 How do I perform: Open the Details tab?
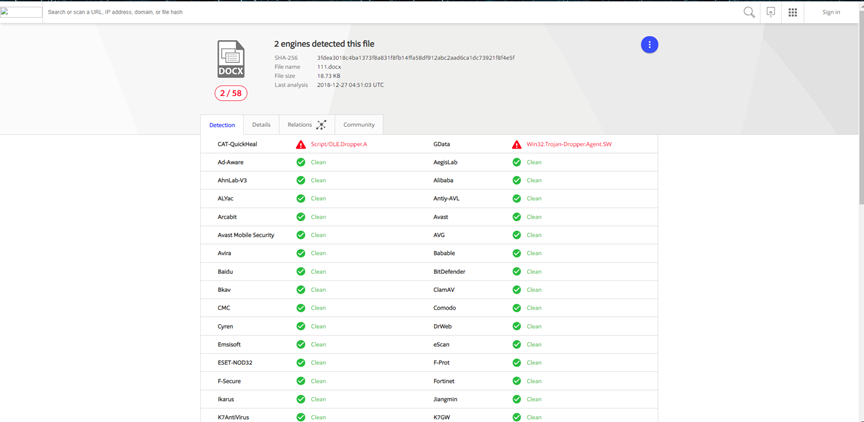[x=261, y=125]
